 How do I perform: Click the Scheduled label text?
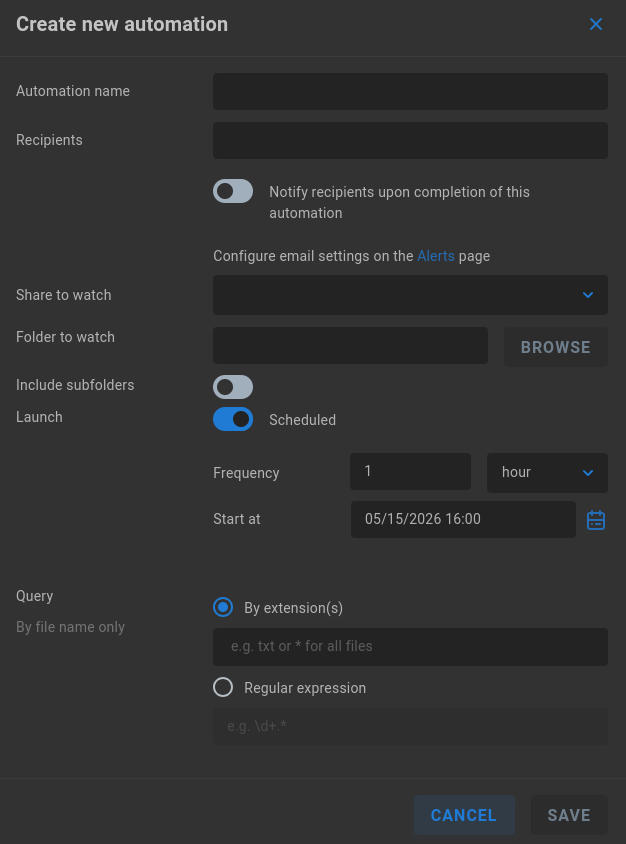coord(302,420)
